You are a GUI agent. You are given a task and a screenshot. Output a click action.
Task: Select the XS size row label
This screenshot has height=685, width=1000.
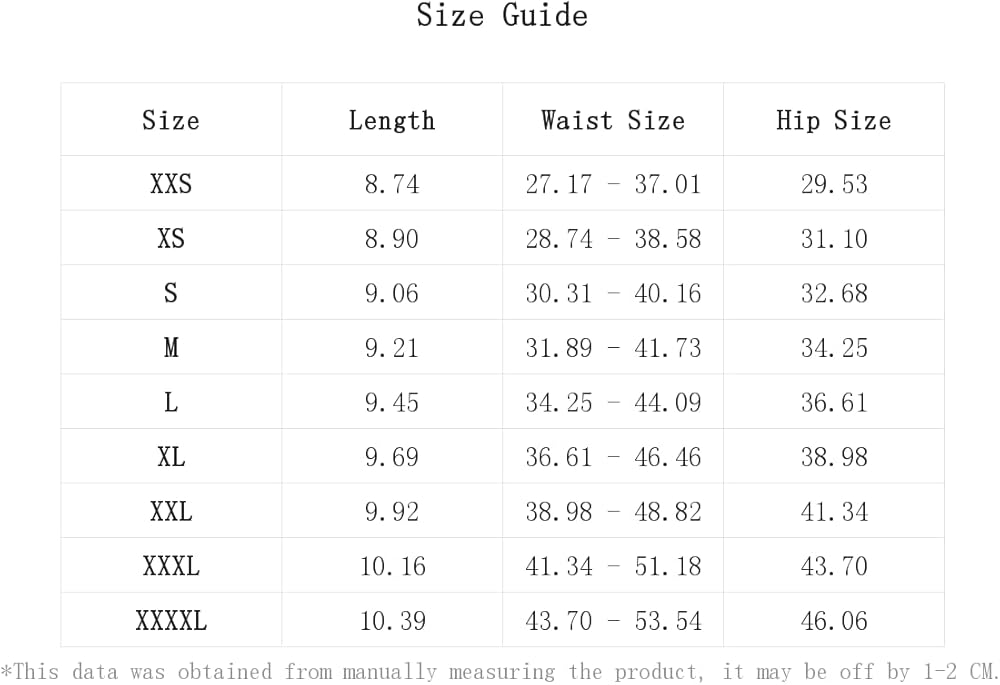pos(171,239)
